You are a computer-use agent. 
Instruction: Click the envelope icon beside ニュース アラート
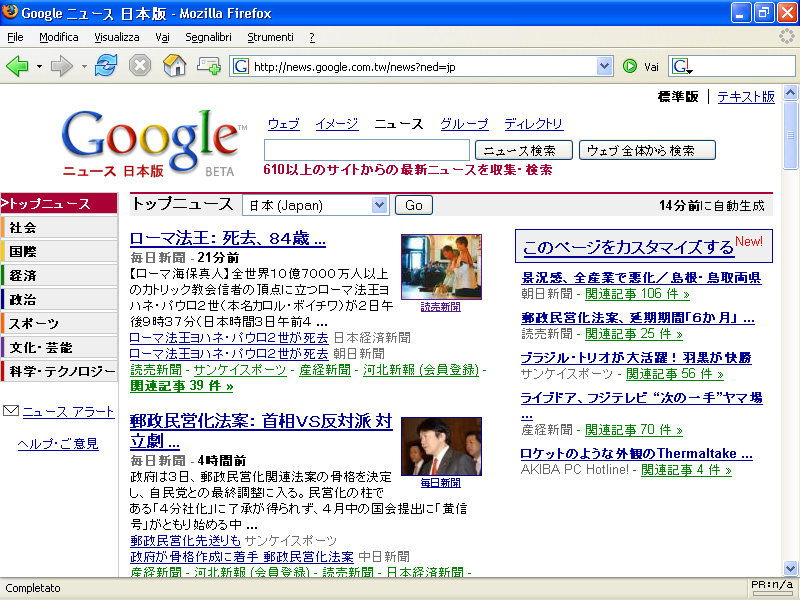[x=11, y=411]
